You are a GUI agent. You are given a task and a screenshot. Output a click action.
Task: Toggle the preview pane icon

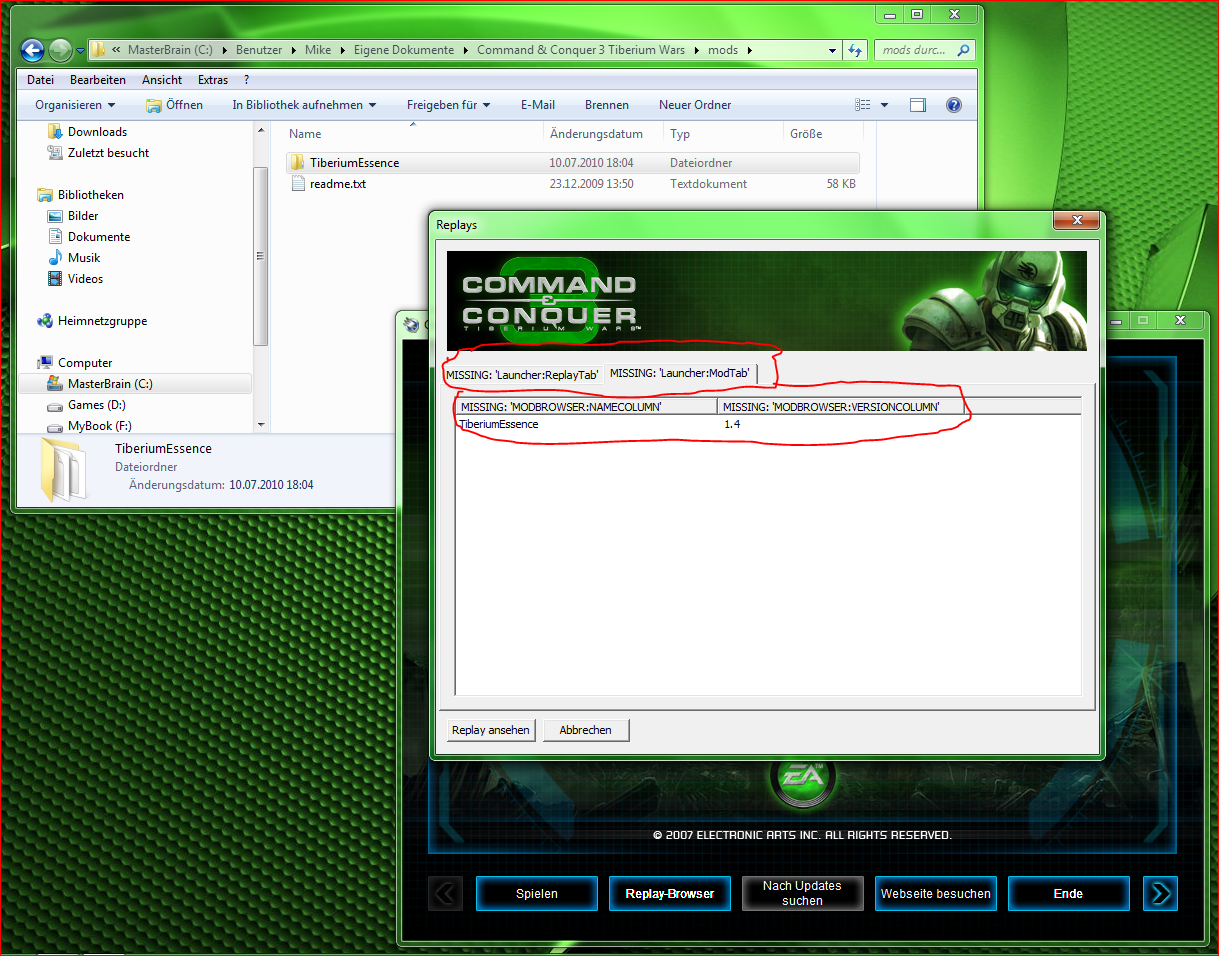(918, 105)
